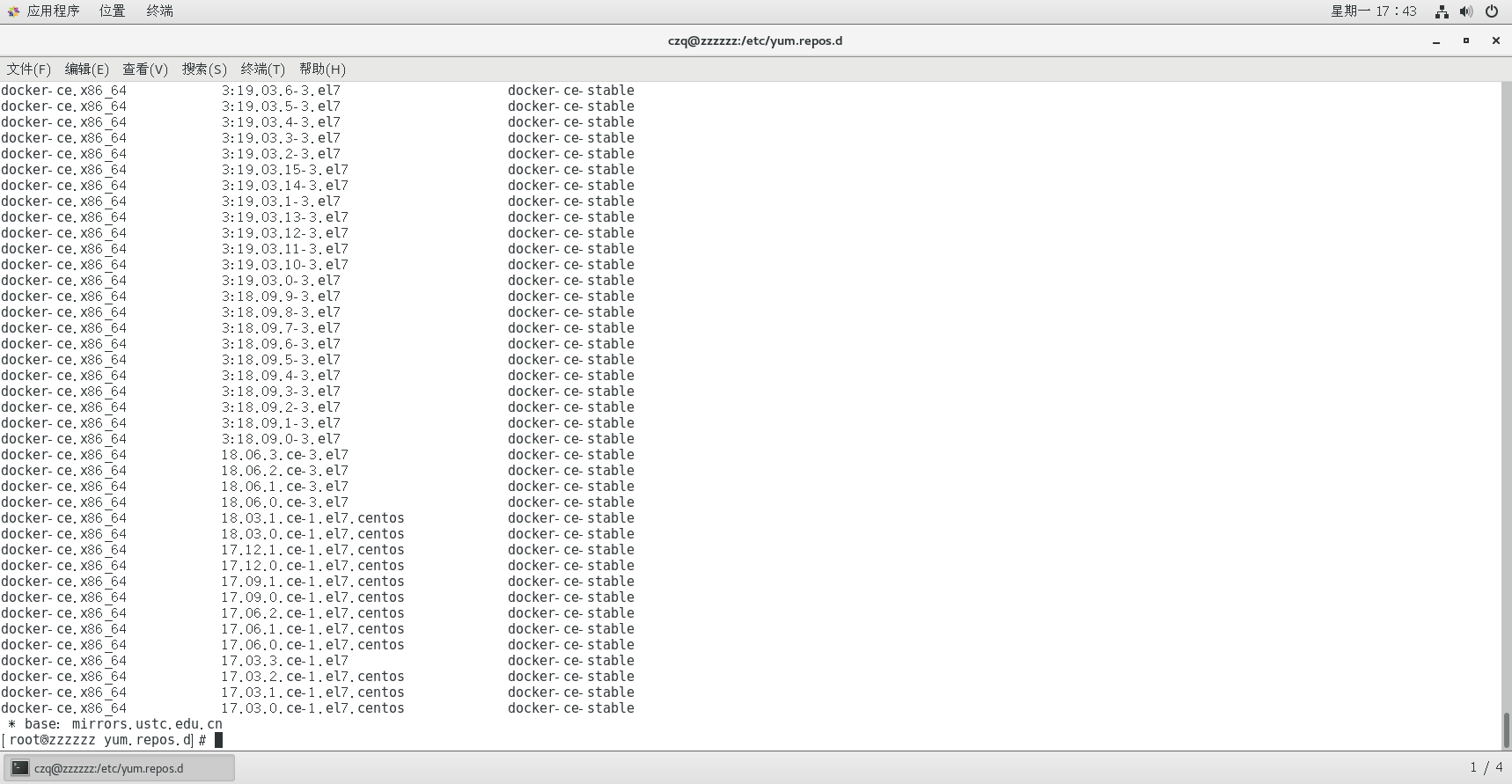
Task: Switch to czq@zzzzzz taskbar window button
Action: (119, 768)
